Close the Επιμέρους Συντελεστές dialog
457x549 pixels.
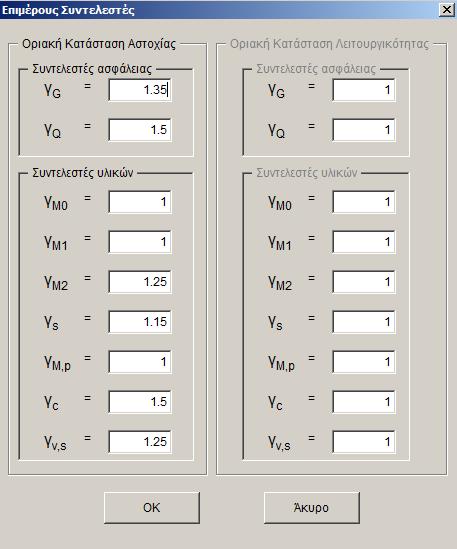(x=447, y=9)
